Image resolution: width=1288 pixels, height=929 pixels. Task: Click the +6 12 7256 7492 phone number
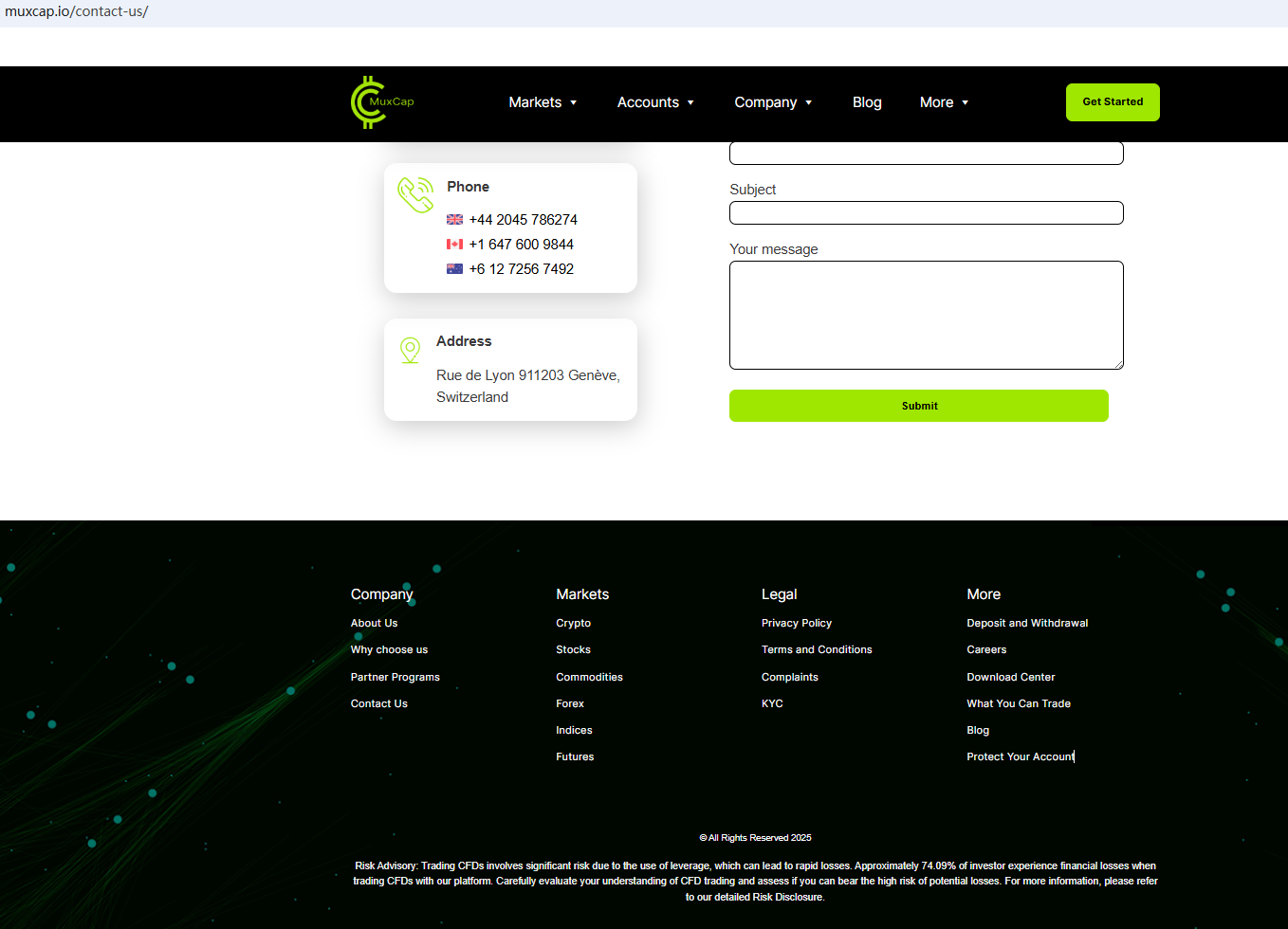tap(522, 269)
